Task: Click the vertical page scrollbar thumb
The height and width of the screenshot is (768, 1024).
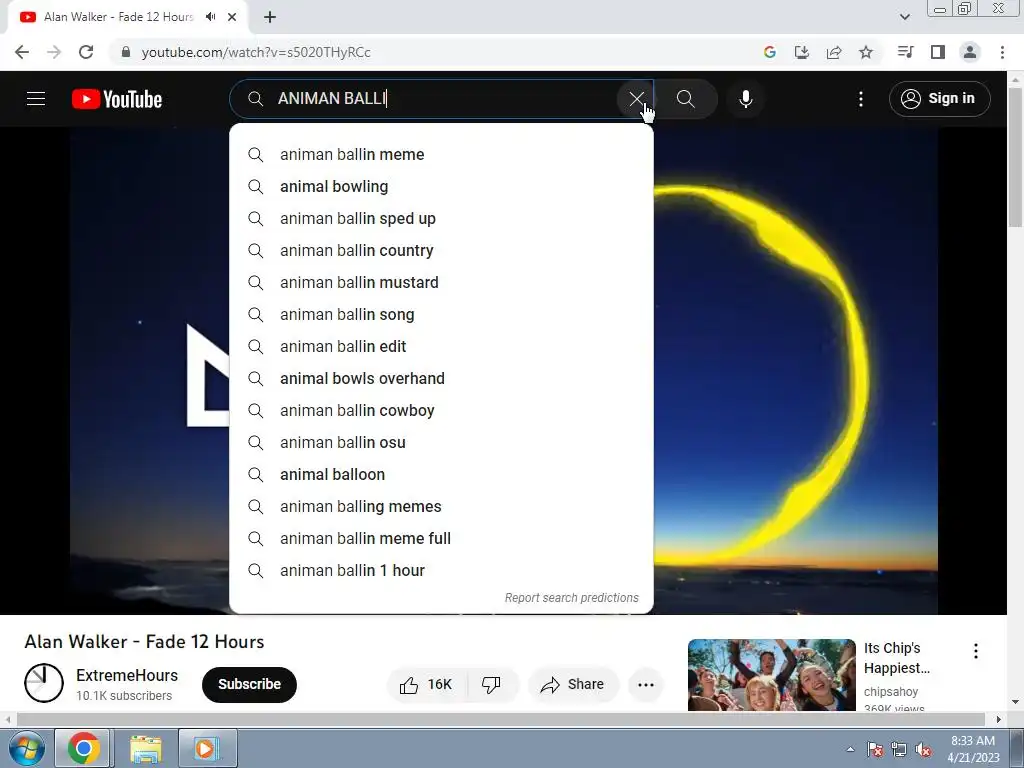Action: [1015, 157]
